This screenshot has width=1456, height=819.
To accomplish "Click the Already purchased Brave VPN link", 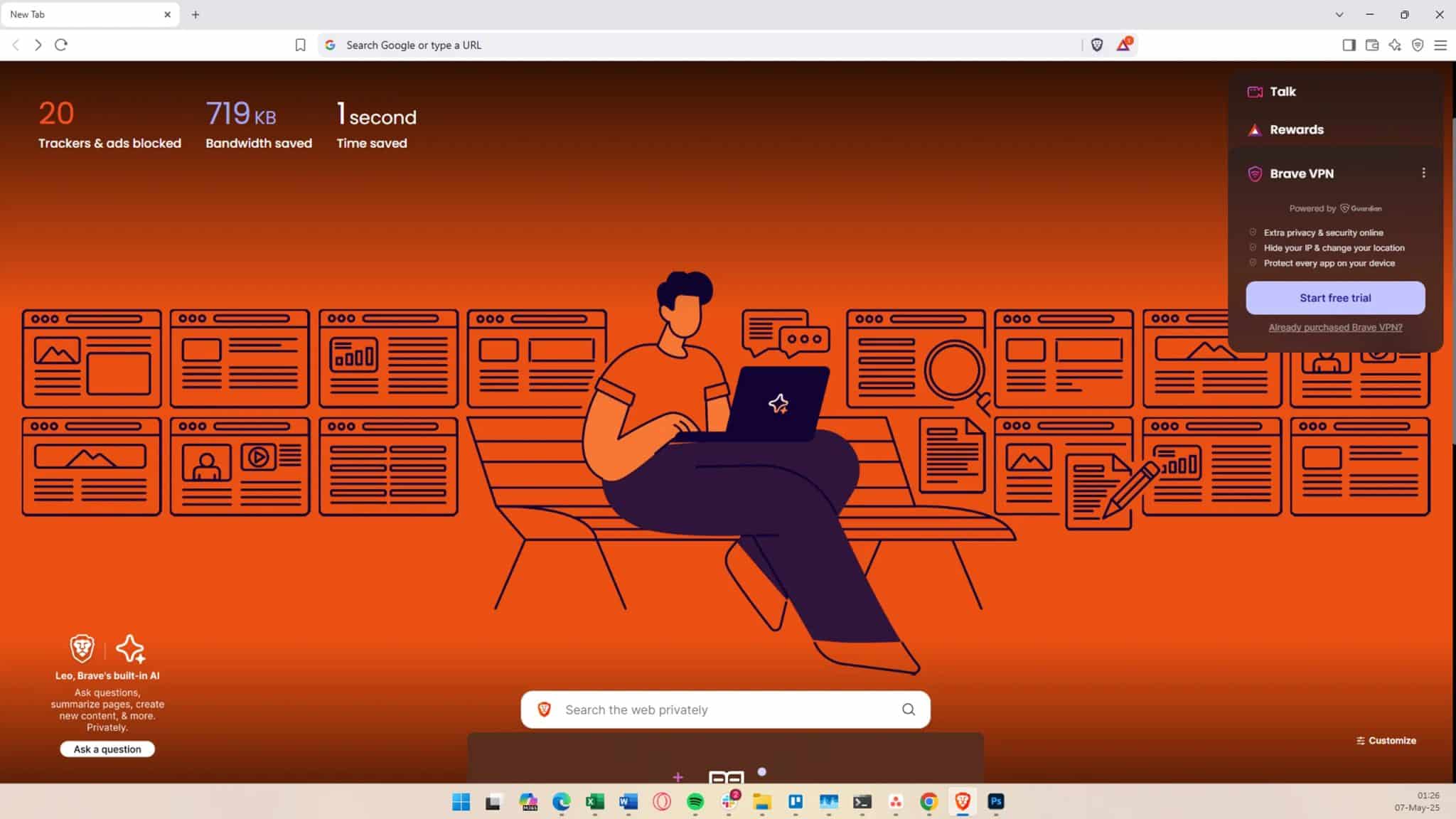I will click(x=1334, y=327).
